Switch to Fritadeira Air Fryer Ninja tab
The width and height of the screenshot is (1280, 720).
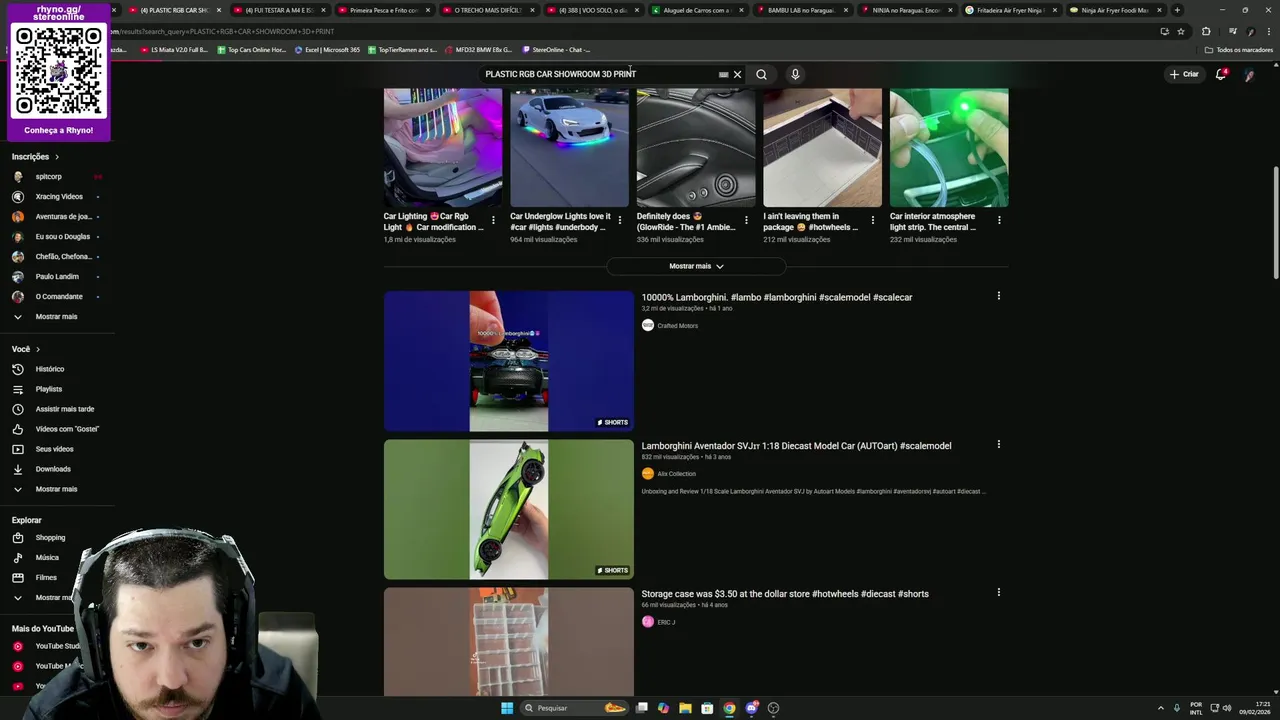(1011, 10)
